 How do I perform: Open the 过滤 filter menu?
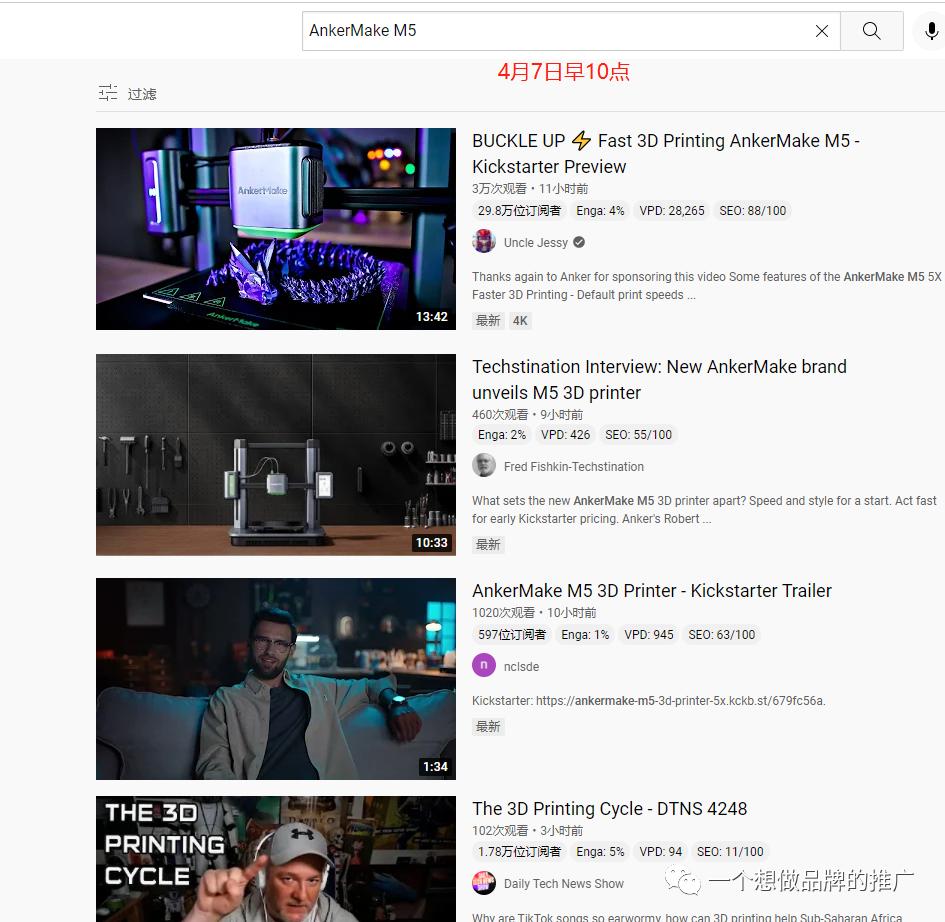[142, 93]
